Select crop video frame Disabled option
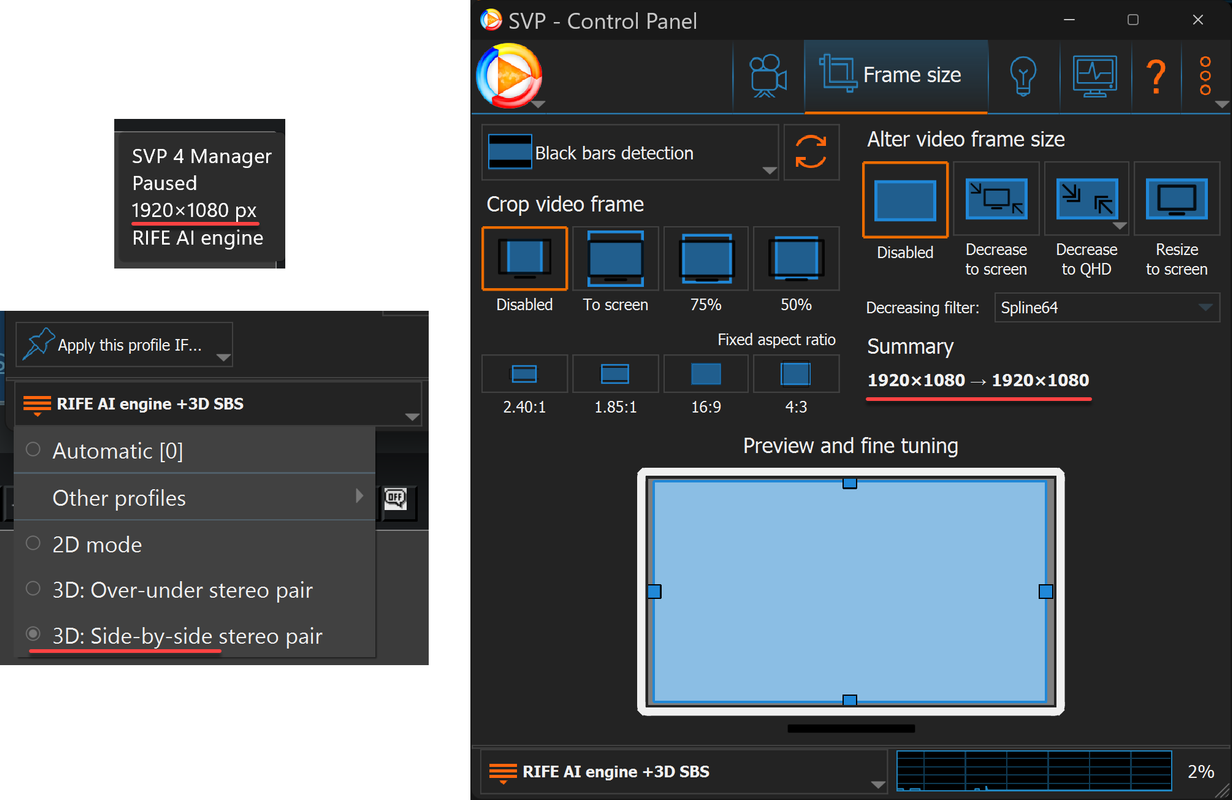This screenshot has width=1232, height=800. [524, 258]
